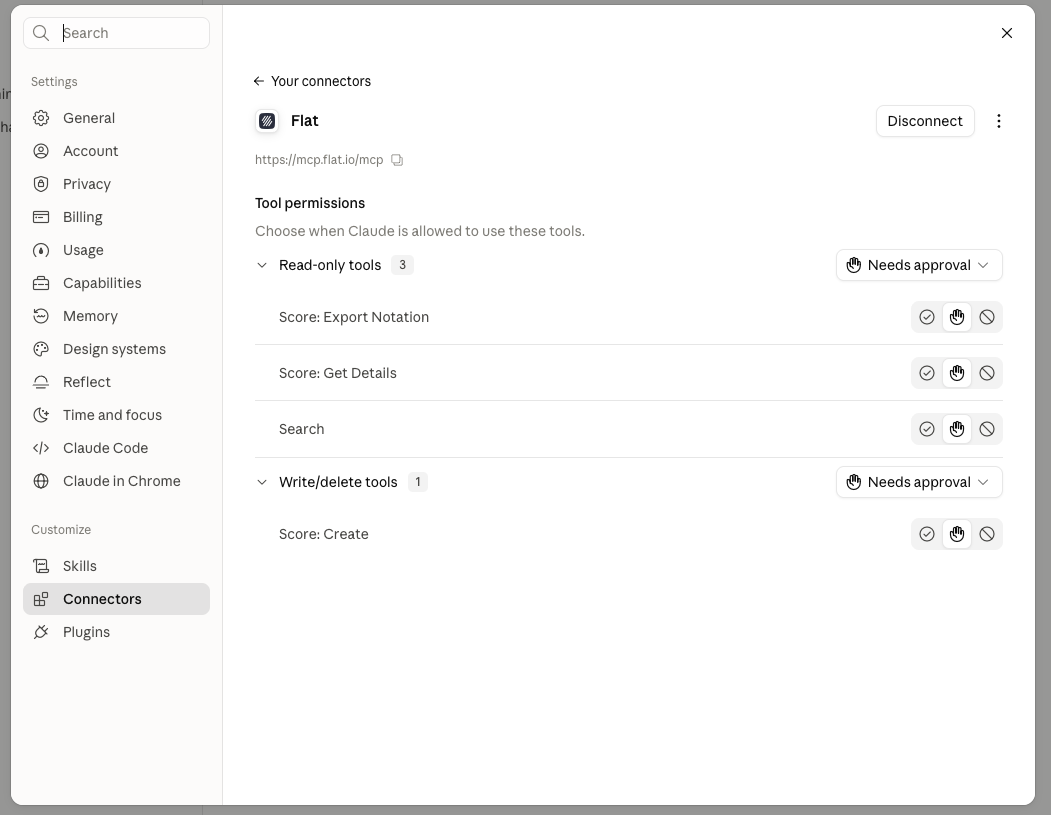The image size is (1051, 815).
Task: Set Search tool to needs approval
Action: 957,429
